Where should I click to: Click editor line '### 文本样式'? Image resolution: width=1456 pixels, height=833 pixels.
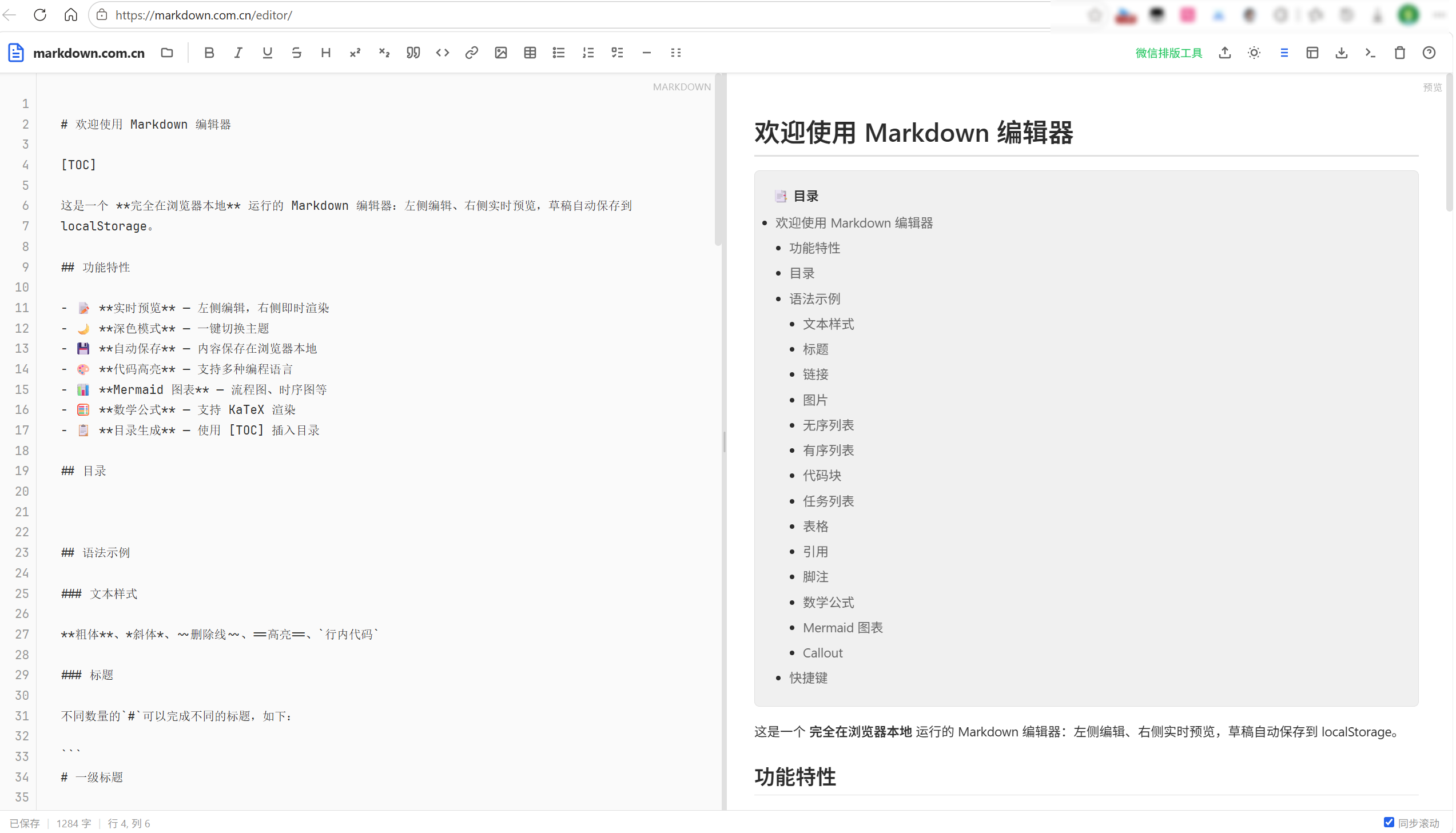click(100, 594)
